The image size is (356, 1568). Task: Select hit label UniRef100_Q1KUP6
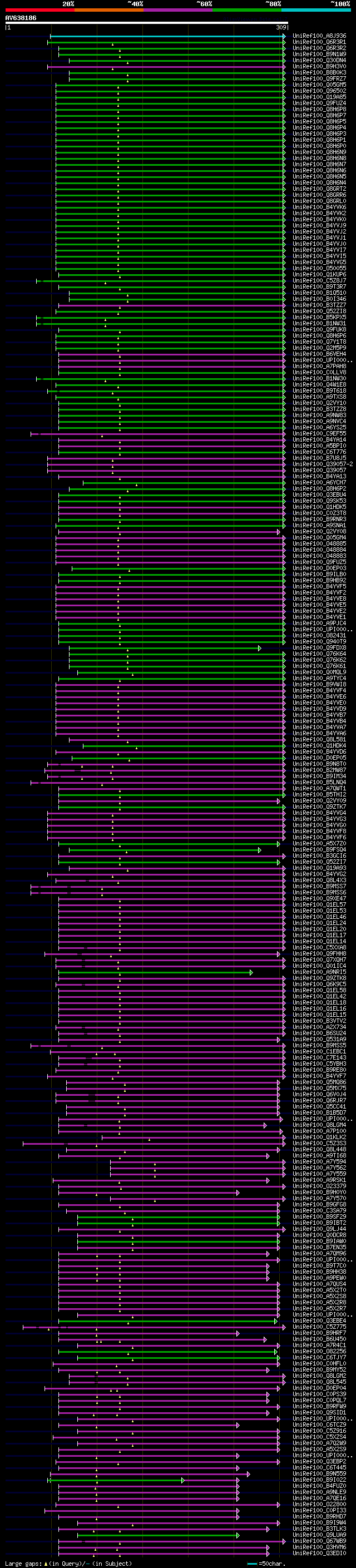[319, 275]
